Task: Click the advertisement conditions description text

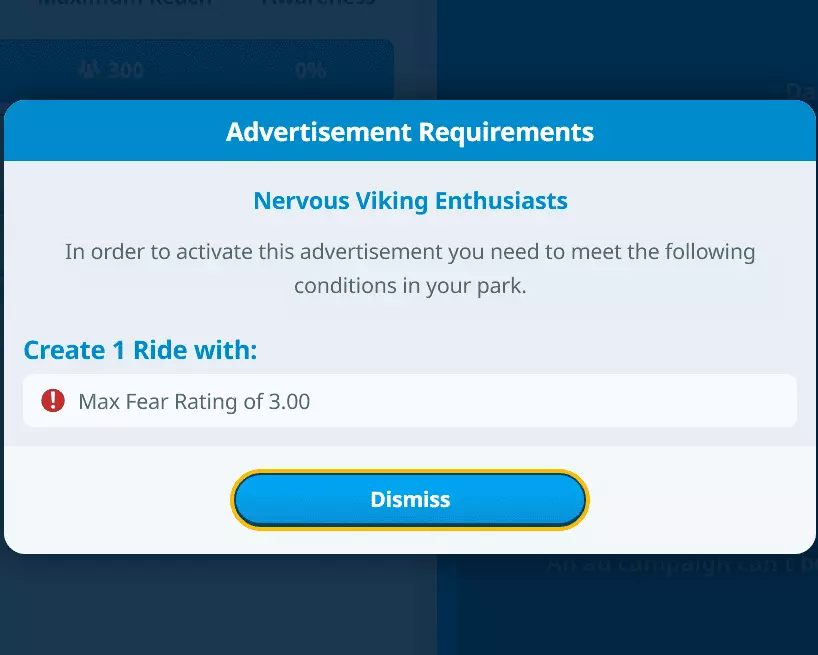Action: click(x=410, y=268)
